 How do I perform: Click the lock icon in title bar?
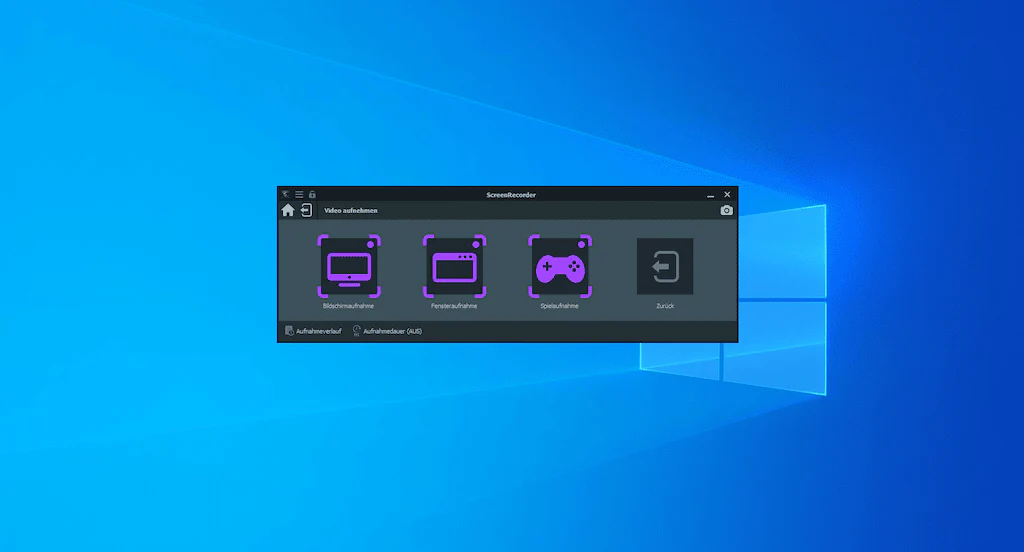312,195
